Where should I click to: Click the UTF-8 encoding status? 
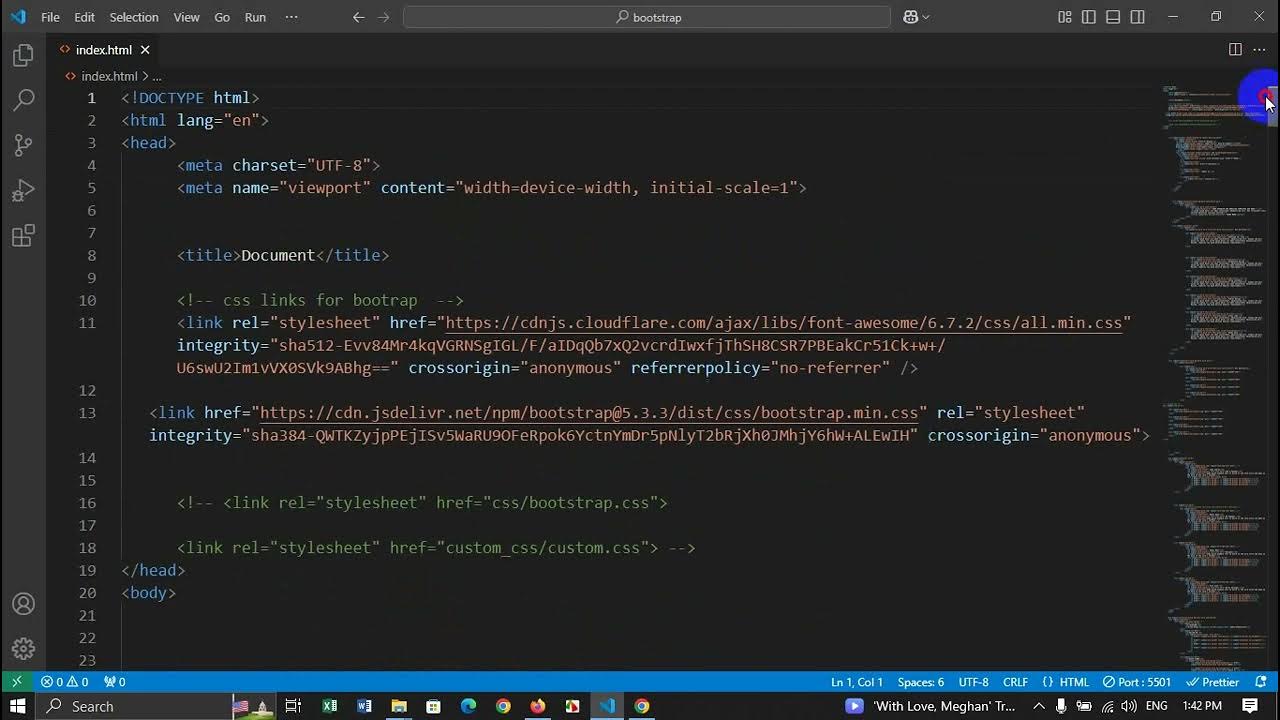point(973,682)
